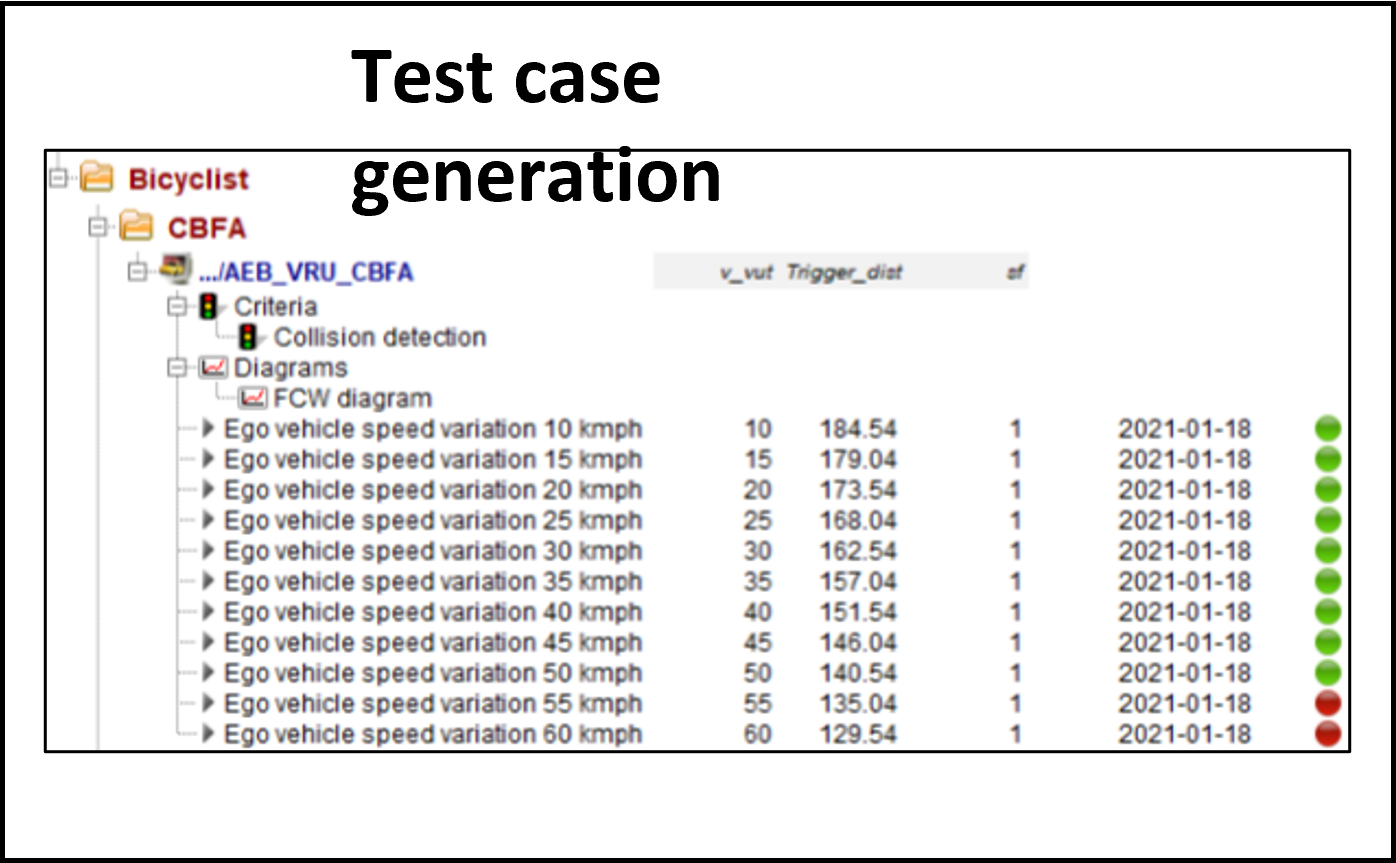The image size is (1396, 863).
Task: Open the .../AEB_VRU_CBFA test label
Action: [x=306, y=272]
